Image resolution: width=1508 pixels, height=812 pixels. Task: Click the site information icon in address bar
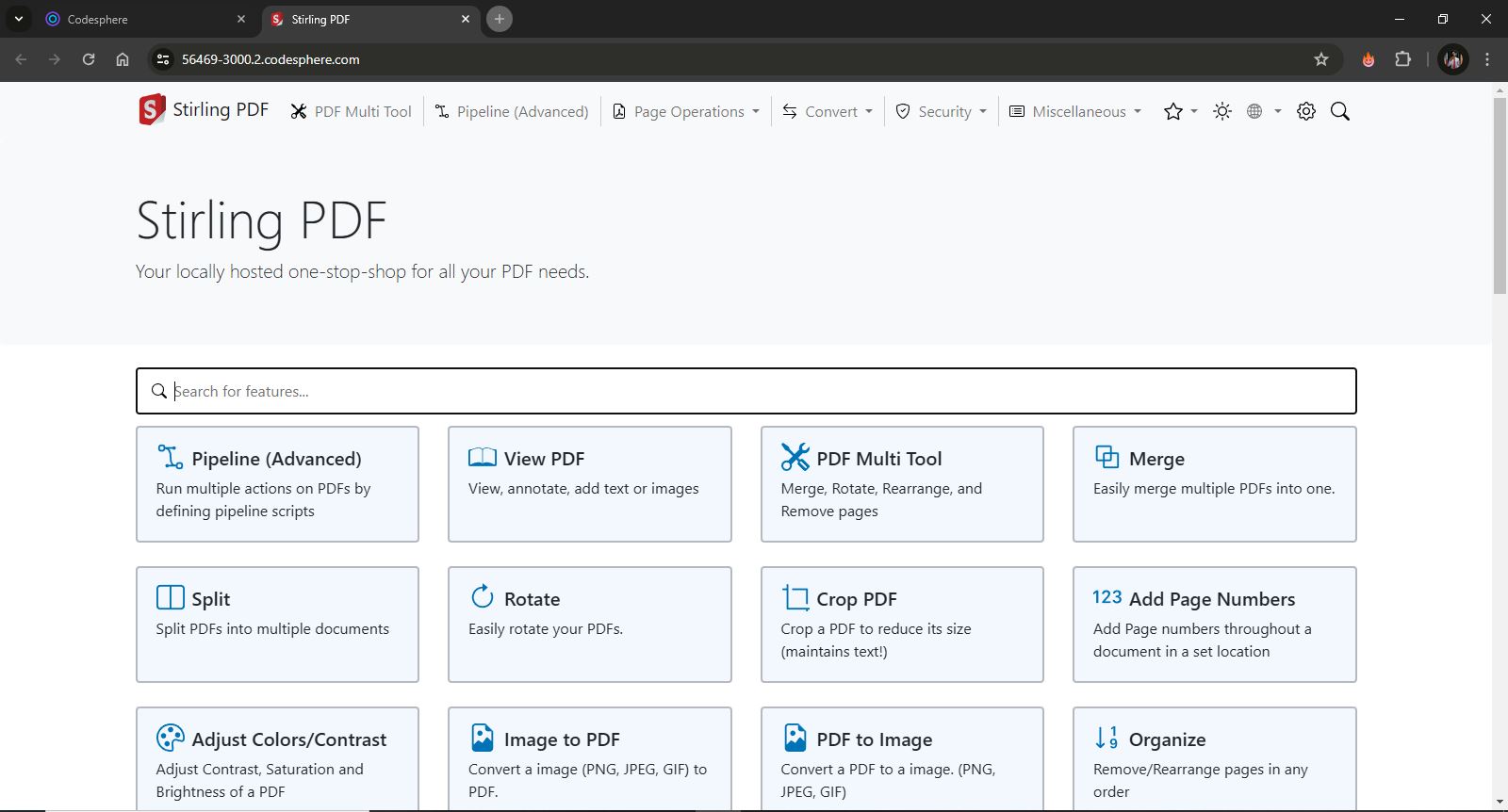[x=163, y=59]
